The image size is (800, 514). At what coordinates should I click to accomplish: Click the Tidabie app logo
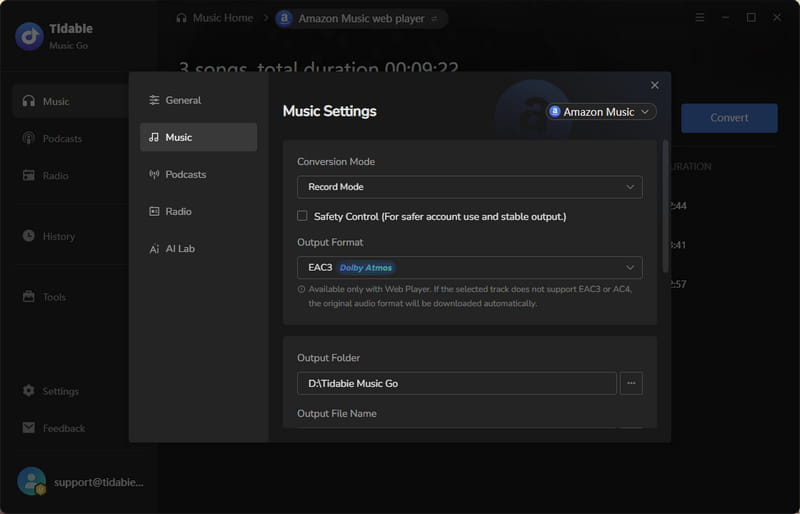point(30,36)
